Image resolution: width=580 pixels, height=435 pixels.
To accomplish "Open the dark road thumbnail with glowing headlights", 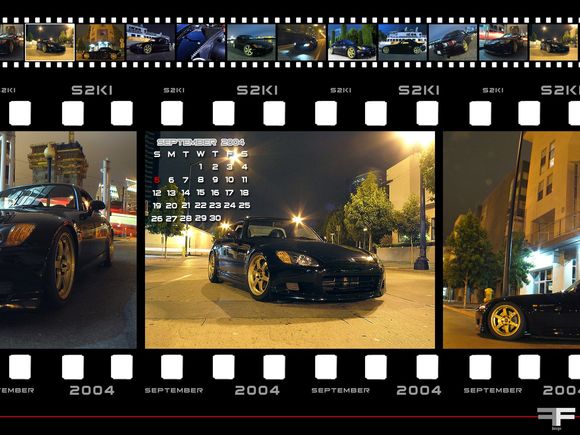I will tap(301, 42).
